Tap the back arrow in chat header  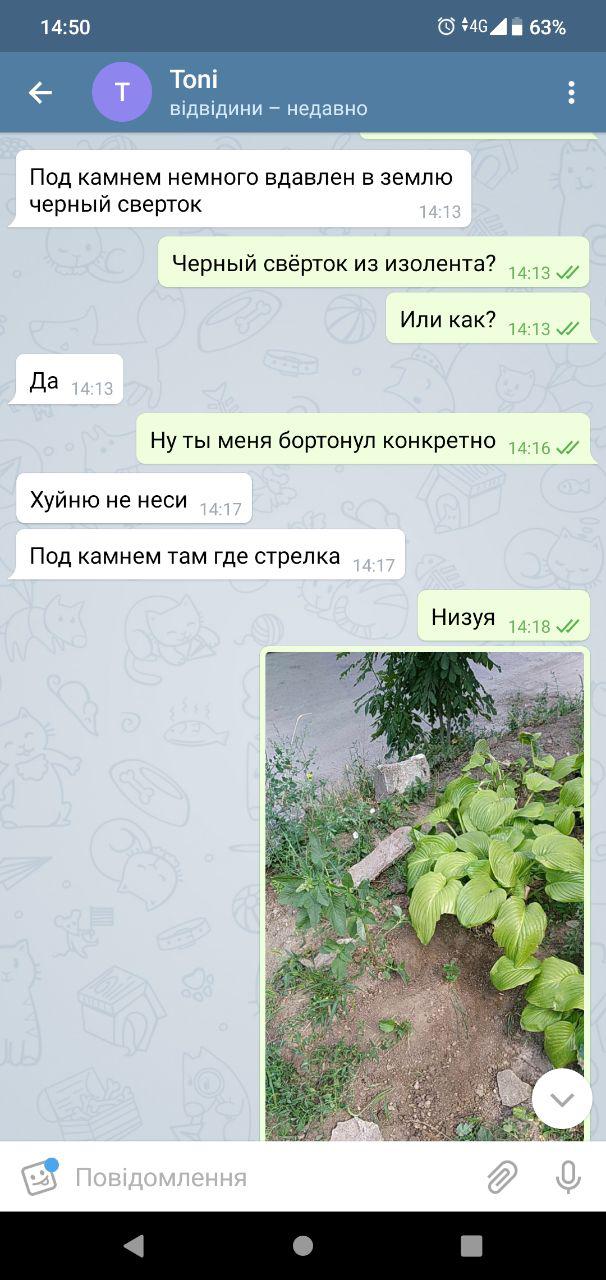40,93
